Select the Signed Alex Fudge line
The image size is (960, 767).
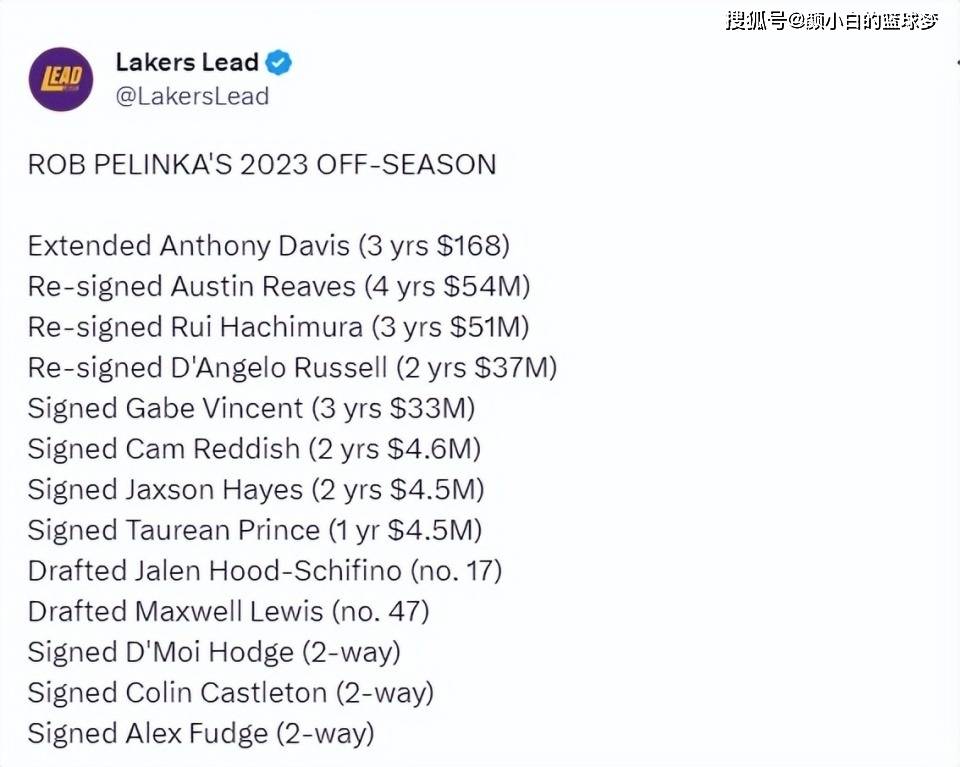pyautogui.click(x=200, y=733)
